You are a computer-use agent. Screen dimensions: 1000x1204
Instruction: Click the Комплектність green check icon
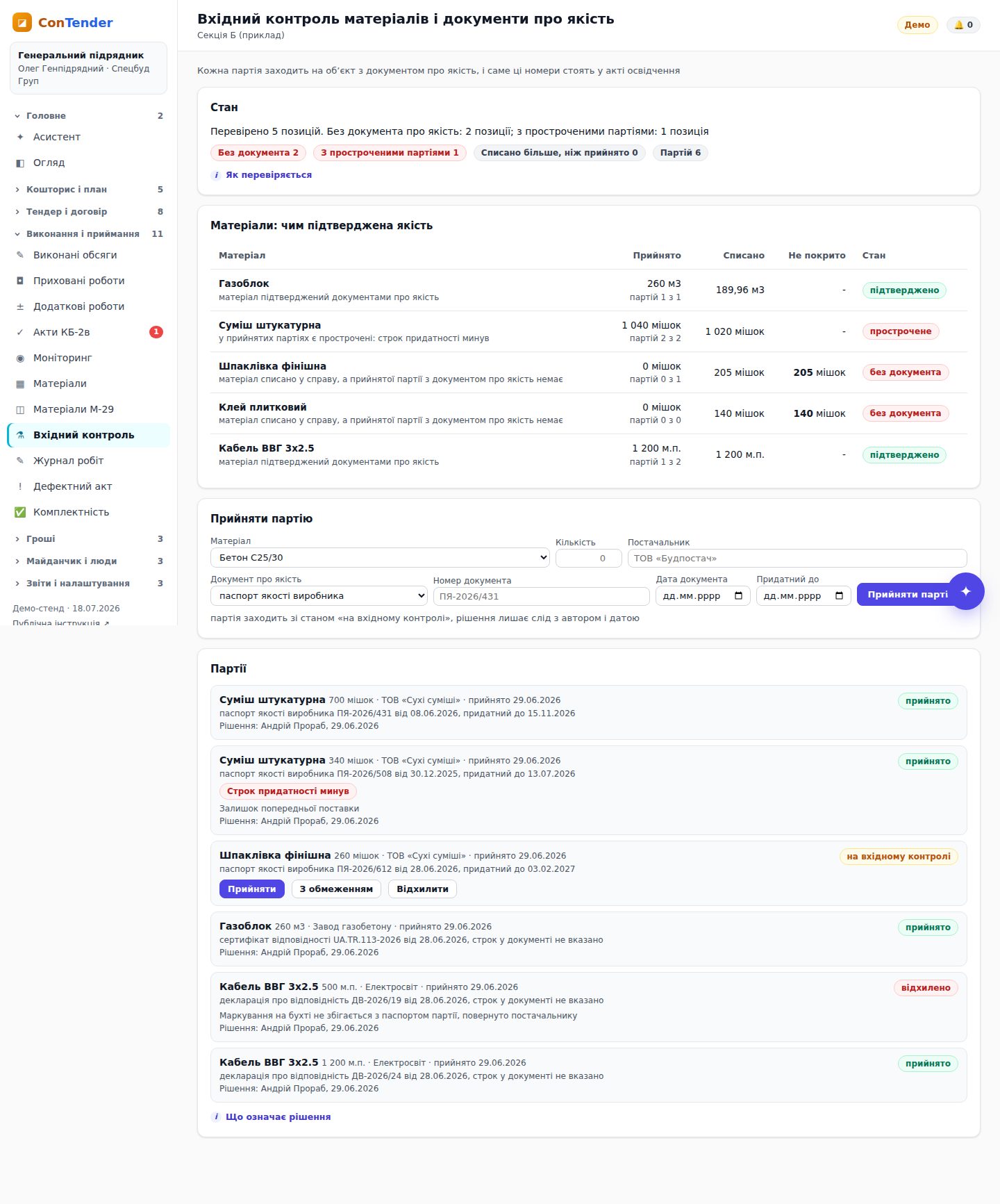coord(20,512)
